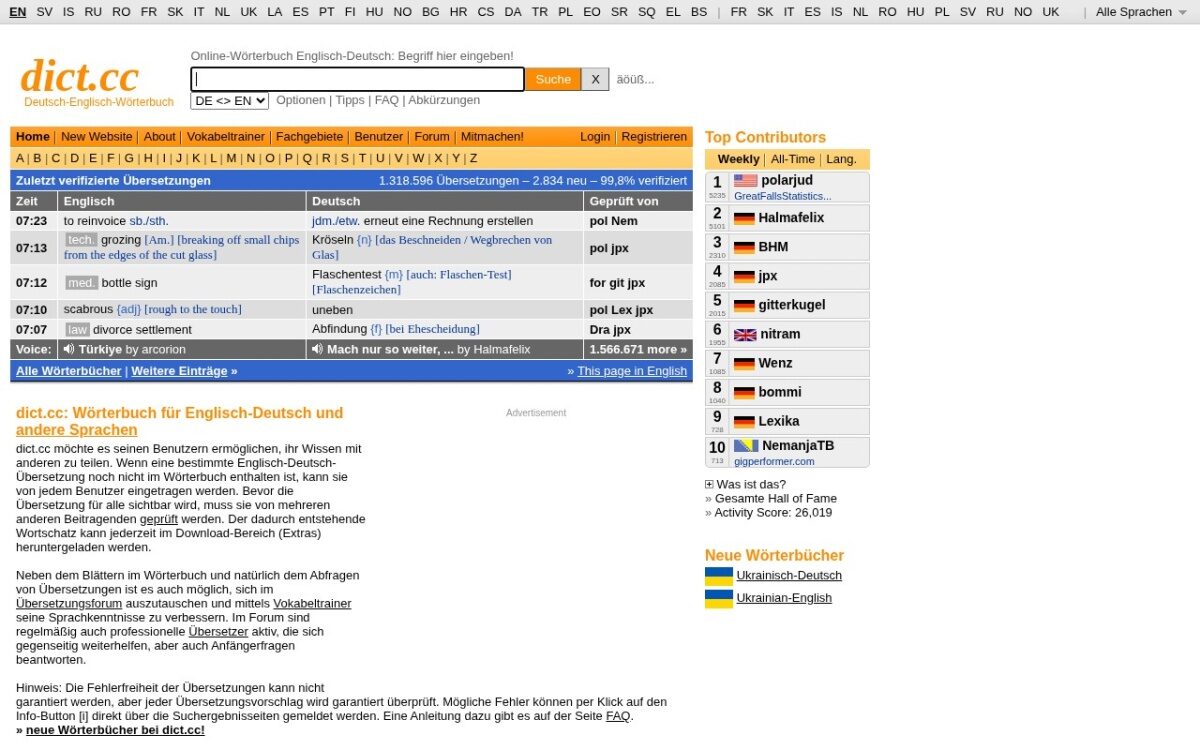Screen dimensions: 1200x750
Task: Play the 'Mach nur so weiter' audio speaker icon
Action: pos(317,350)
